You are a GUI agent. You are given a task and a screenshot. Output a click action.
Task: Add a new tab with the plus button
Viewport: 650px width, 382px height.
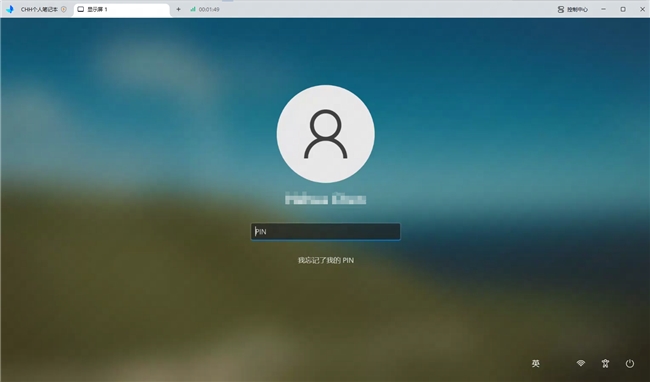click(178, 9)
